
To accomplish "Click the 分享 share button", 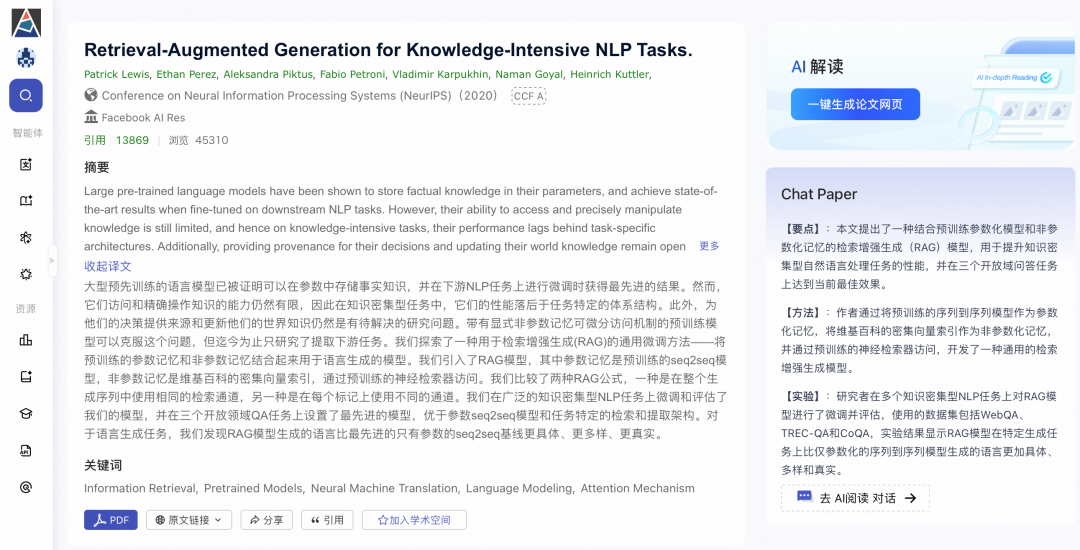I will (x=267, y=520).
